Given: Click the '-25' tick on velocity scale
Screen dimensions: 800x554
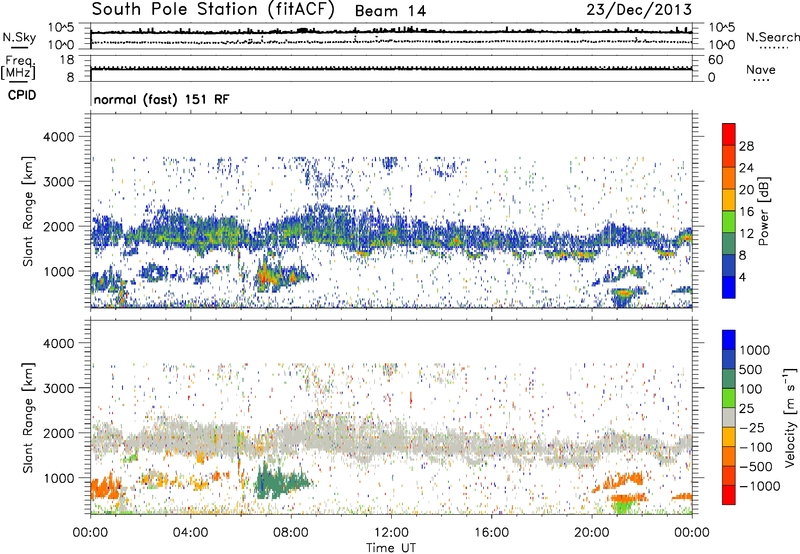Looking at the screenshot, I should (x=752, y=427).
